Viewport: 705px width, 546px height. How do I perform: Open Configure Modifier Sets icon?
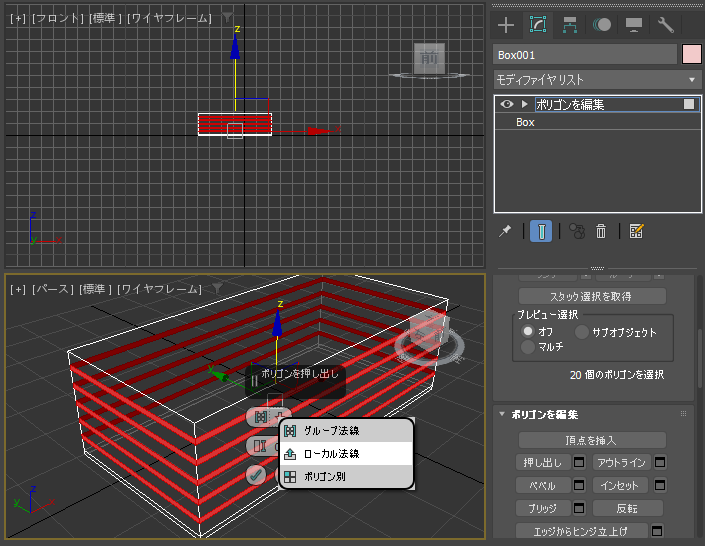[x=636, y=231]
